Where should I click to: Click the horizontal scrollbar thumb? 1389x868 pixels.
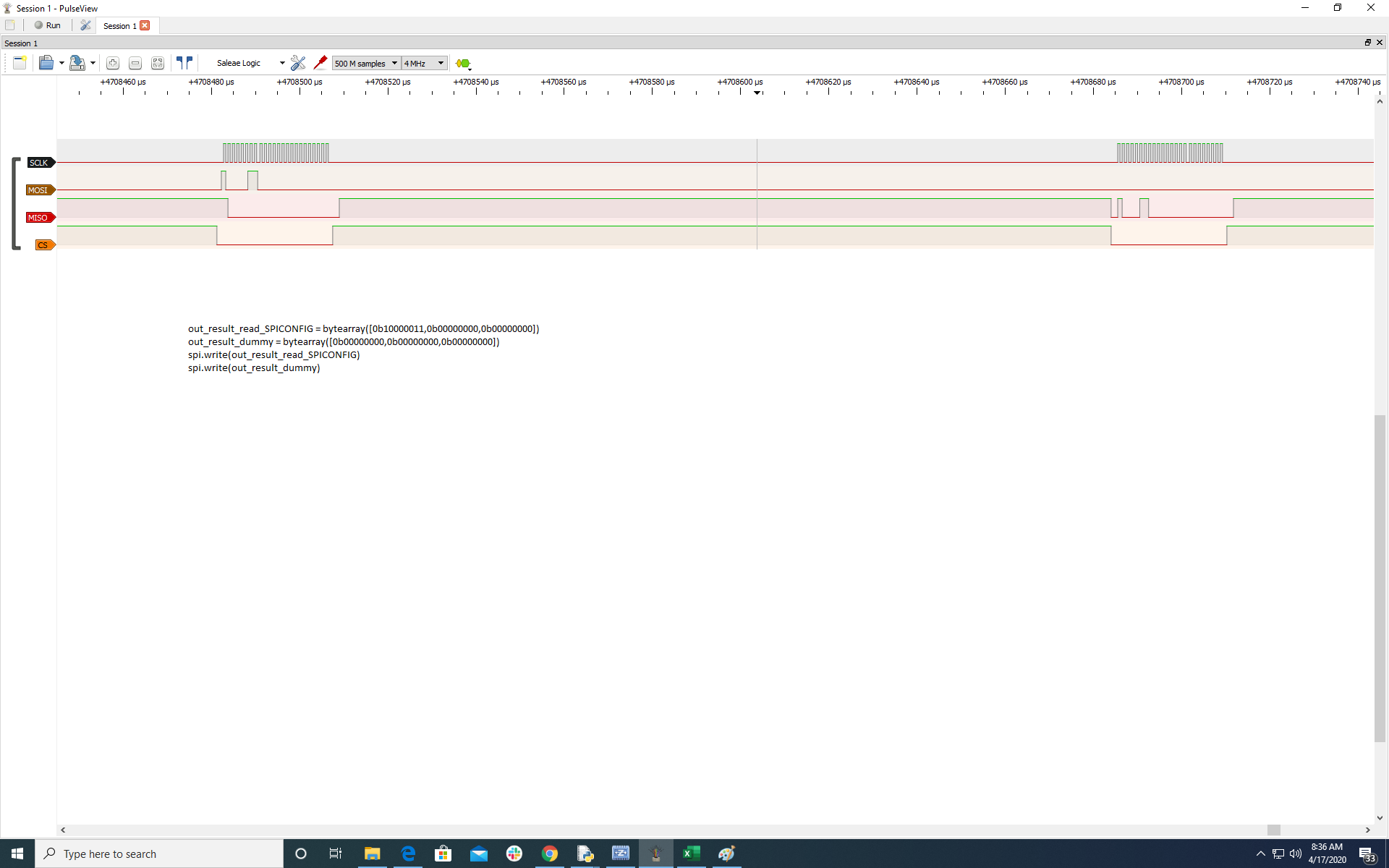[x=1274, y=830]
